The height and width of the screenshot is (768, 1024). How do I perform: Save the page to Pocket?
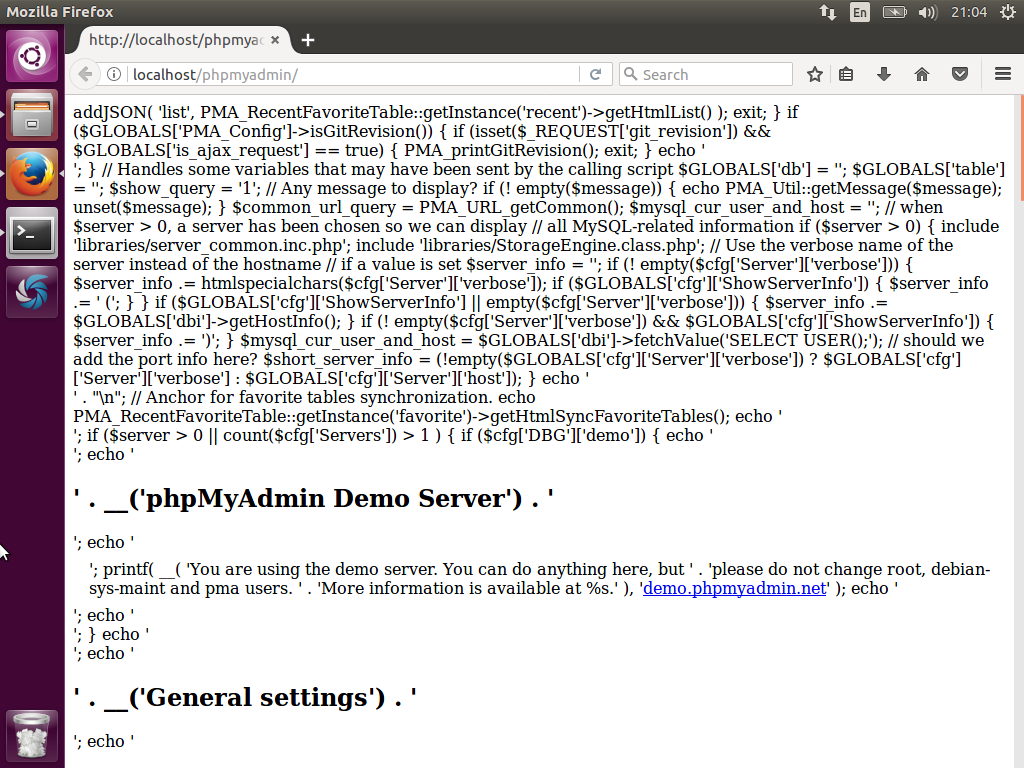[x=959, y=74]
